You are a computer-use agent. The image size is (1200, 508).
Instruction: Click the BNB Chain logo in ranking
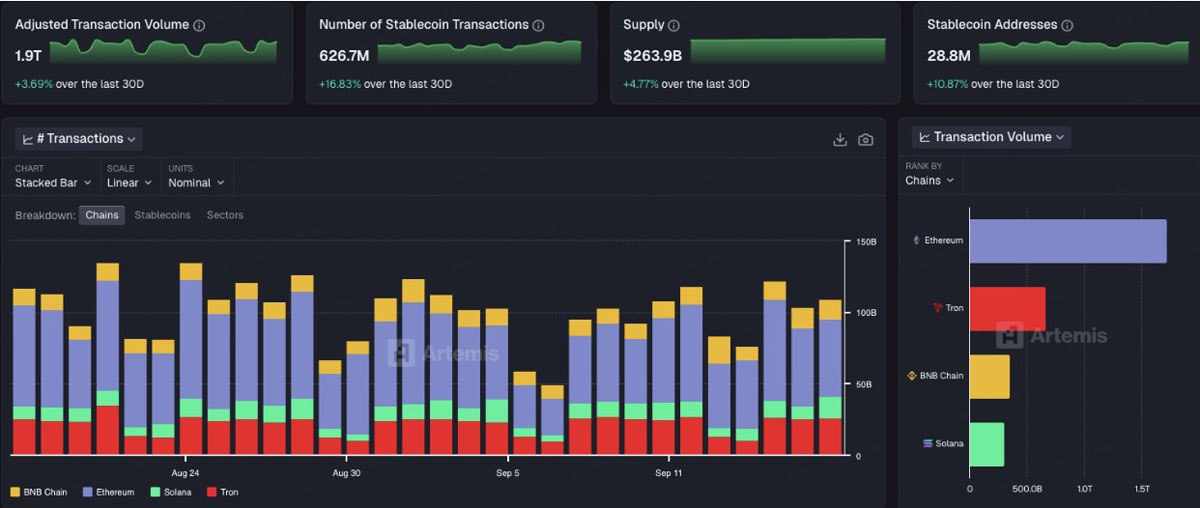911,376
